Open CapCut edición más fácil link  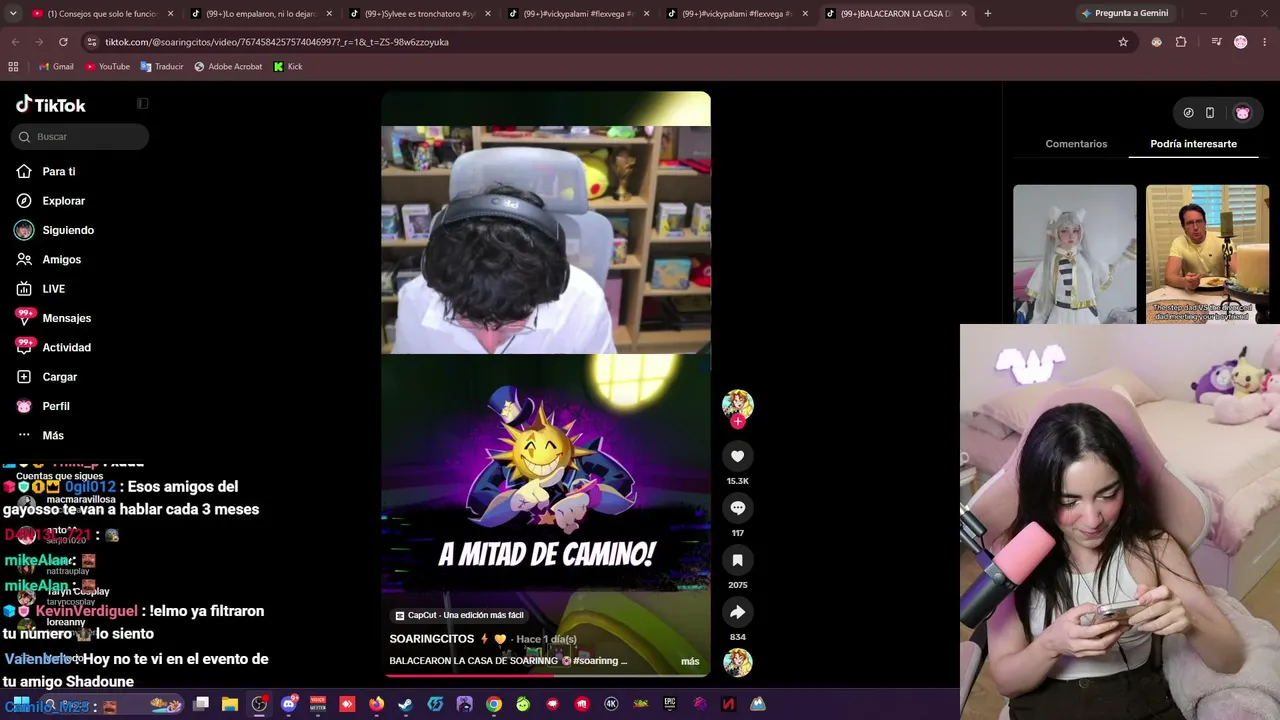[460, 615]
